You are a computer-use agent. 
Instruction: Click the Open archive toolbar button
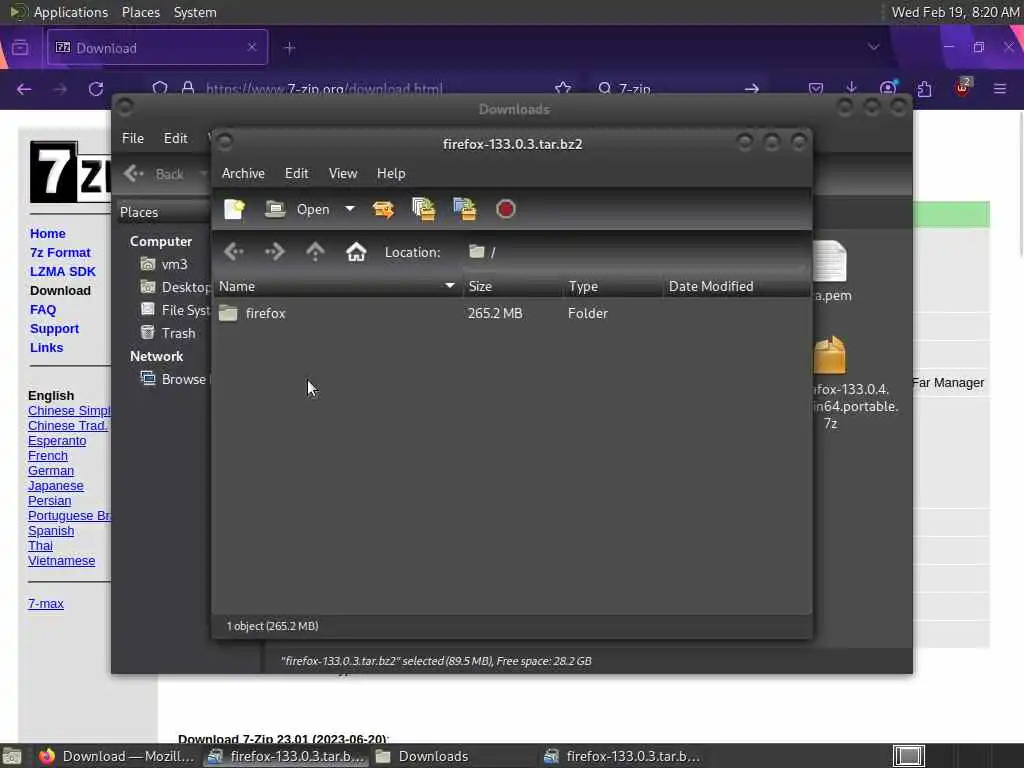[297, 209]
